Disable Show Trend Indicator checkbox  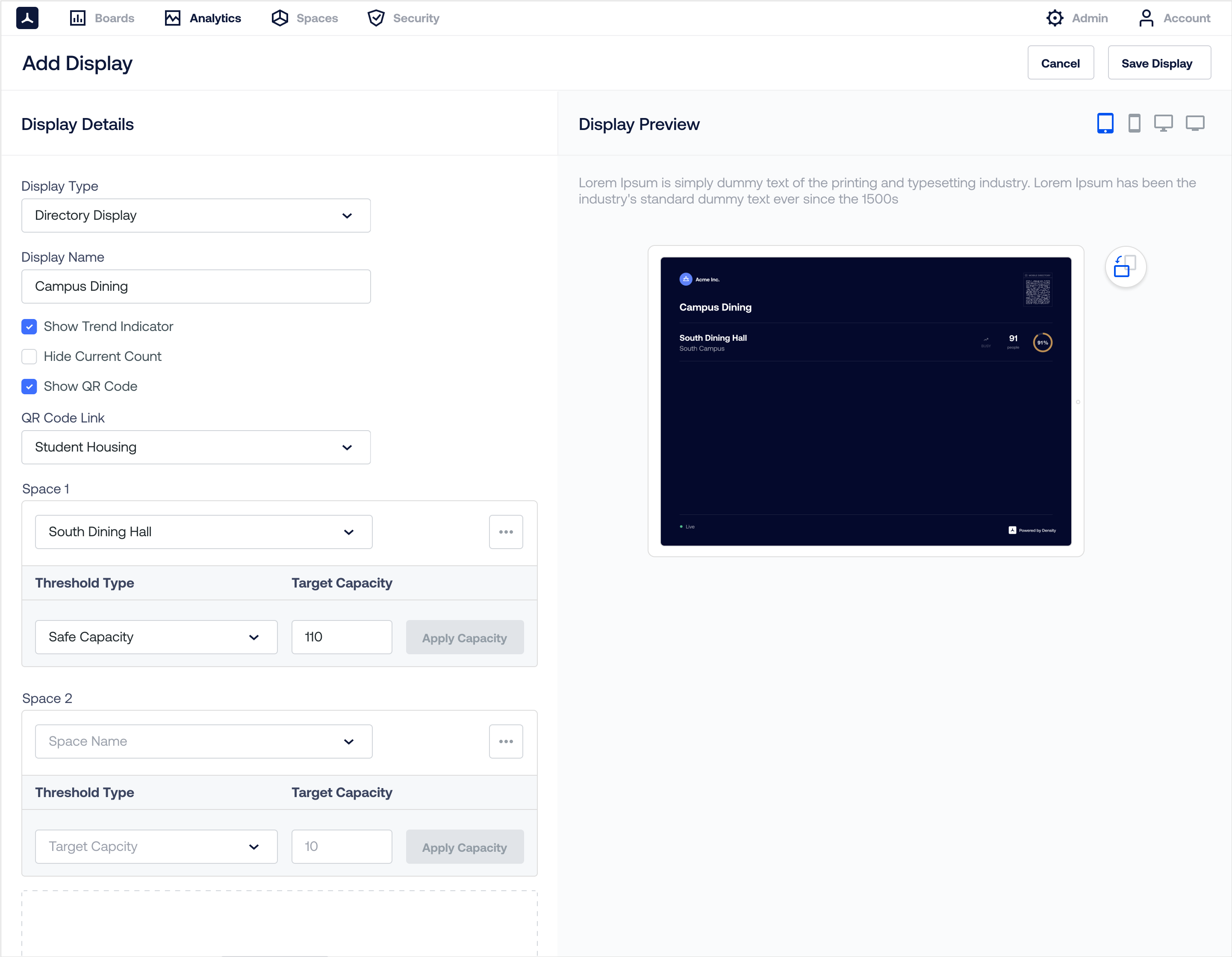click(29, 327)
